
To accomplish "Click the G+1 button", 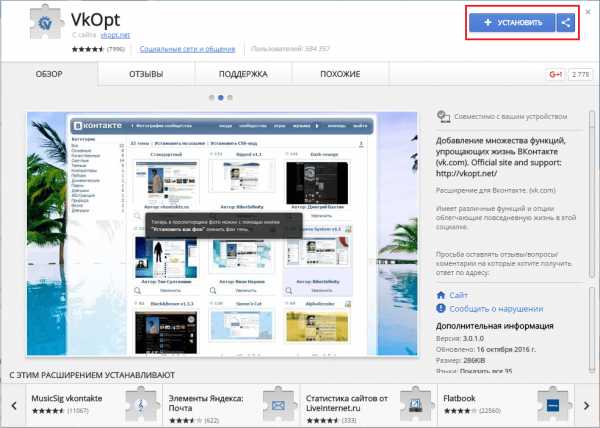I will (555, 74).
